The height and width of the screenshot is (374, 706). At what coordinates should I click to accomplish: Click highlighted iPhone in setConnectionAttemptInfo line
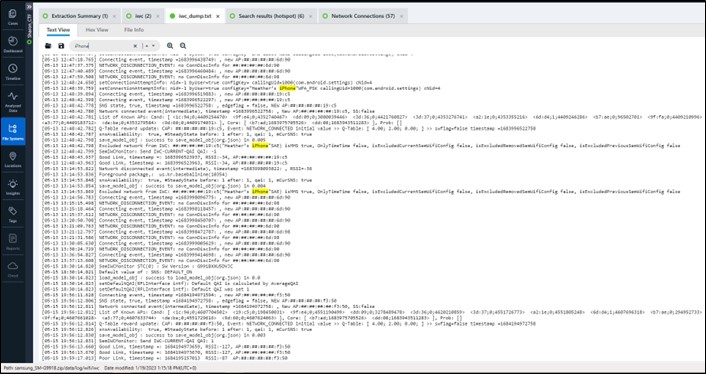tap(287, 88)
